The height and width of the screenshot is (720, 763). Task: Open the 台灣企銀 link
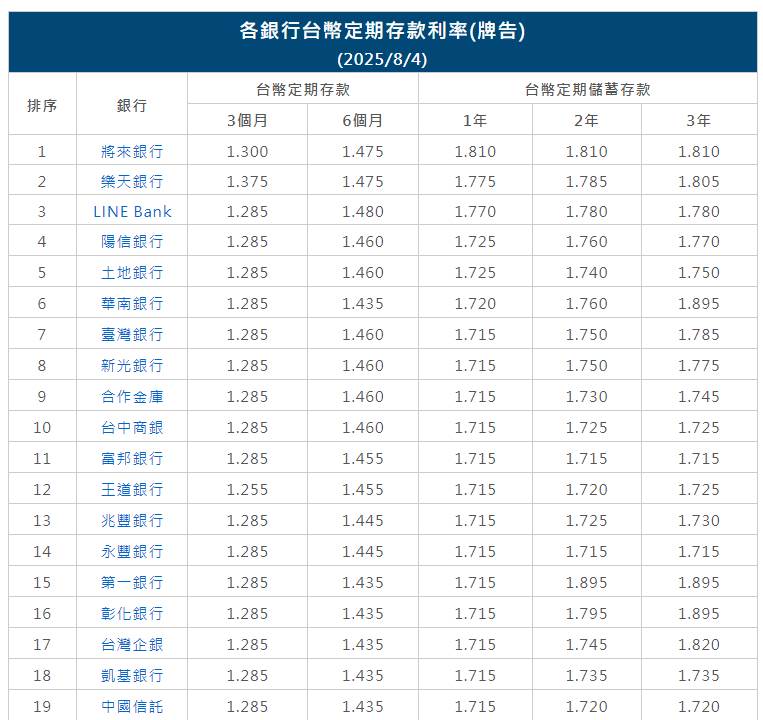(132, 645)
